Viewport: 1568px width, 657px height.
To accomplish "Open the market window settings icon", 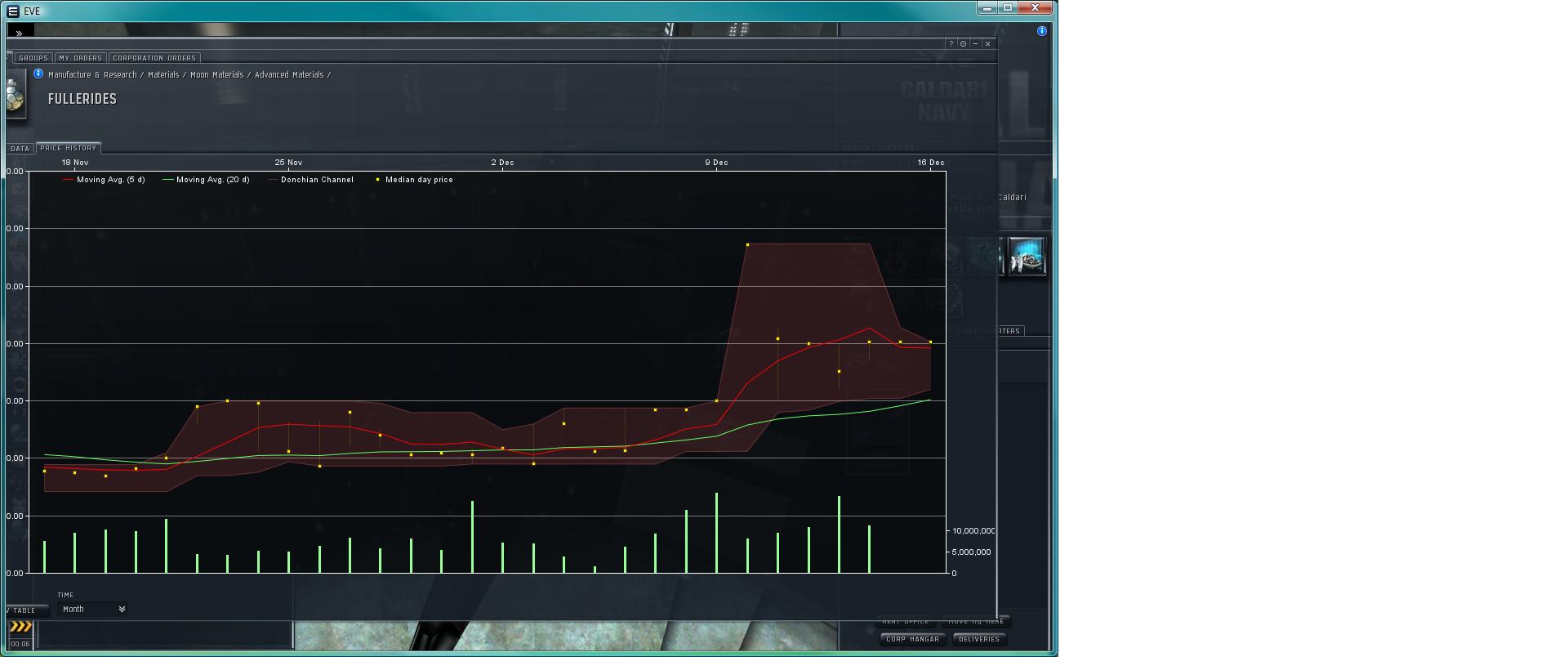I will point(963,43).
